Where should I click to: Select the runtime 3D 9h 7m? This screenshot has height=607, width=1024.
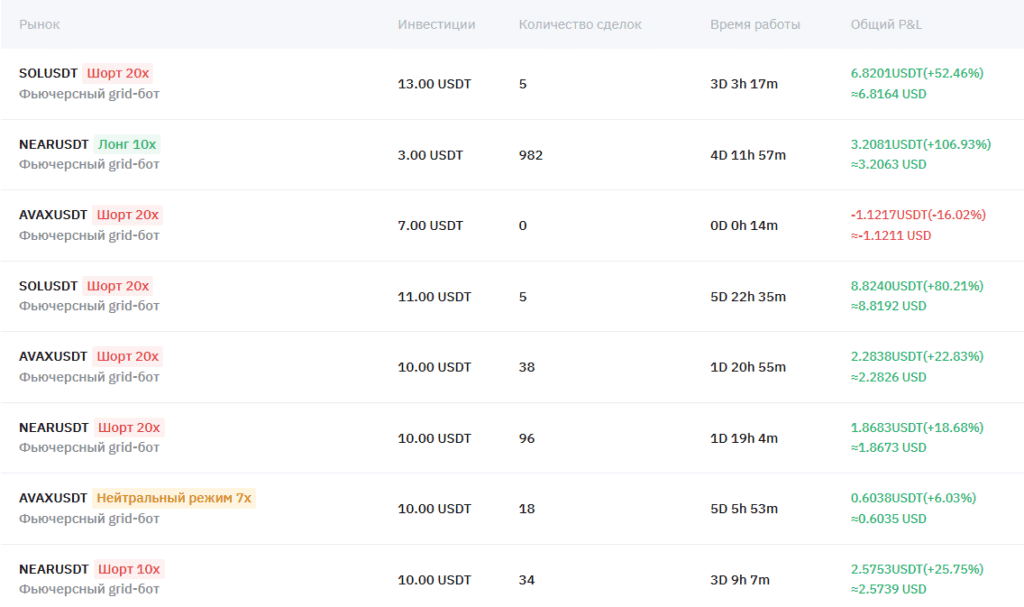tap(740, 580)
